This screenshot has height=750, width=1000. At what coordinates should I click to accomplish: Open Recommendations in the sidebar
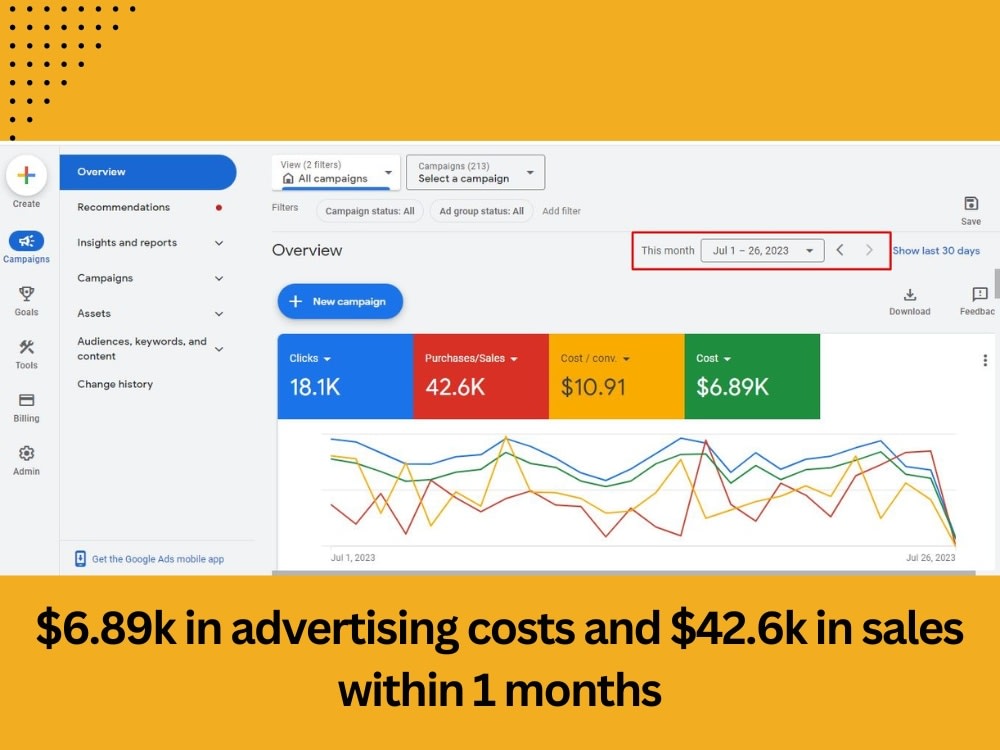124,207
